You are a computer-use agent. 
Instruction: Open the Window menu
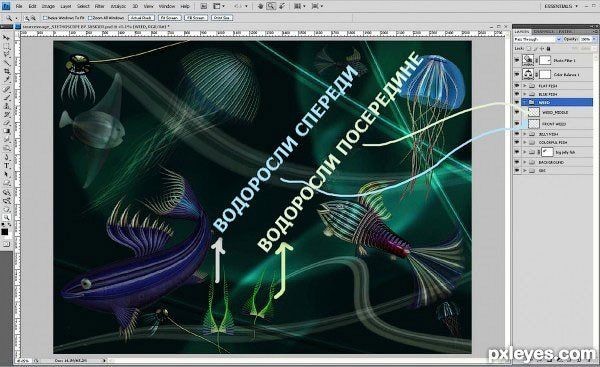click(x=166, y=6)
